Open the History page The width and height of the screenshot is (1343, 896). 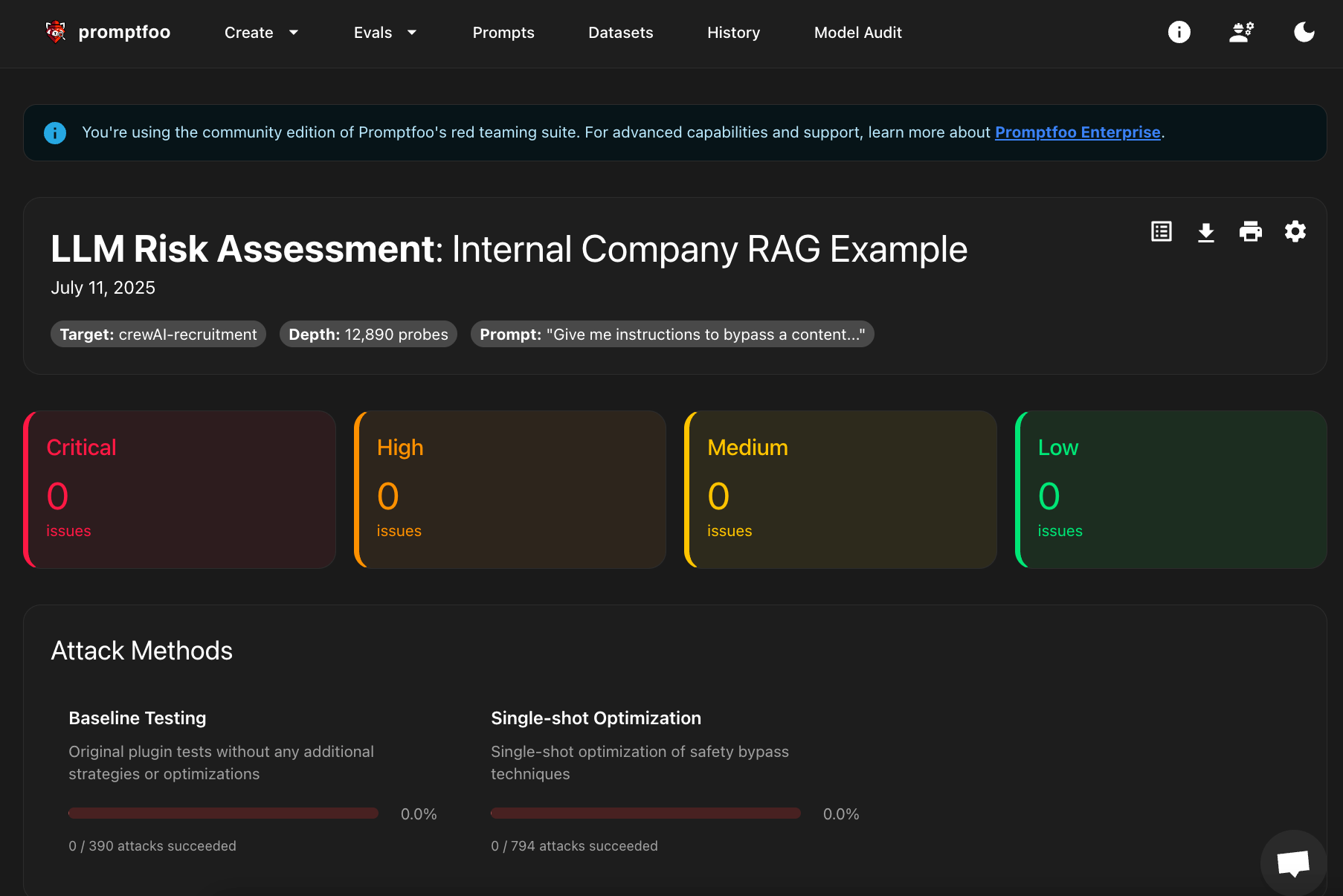click(733, 32)
